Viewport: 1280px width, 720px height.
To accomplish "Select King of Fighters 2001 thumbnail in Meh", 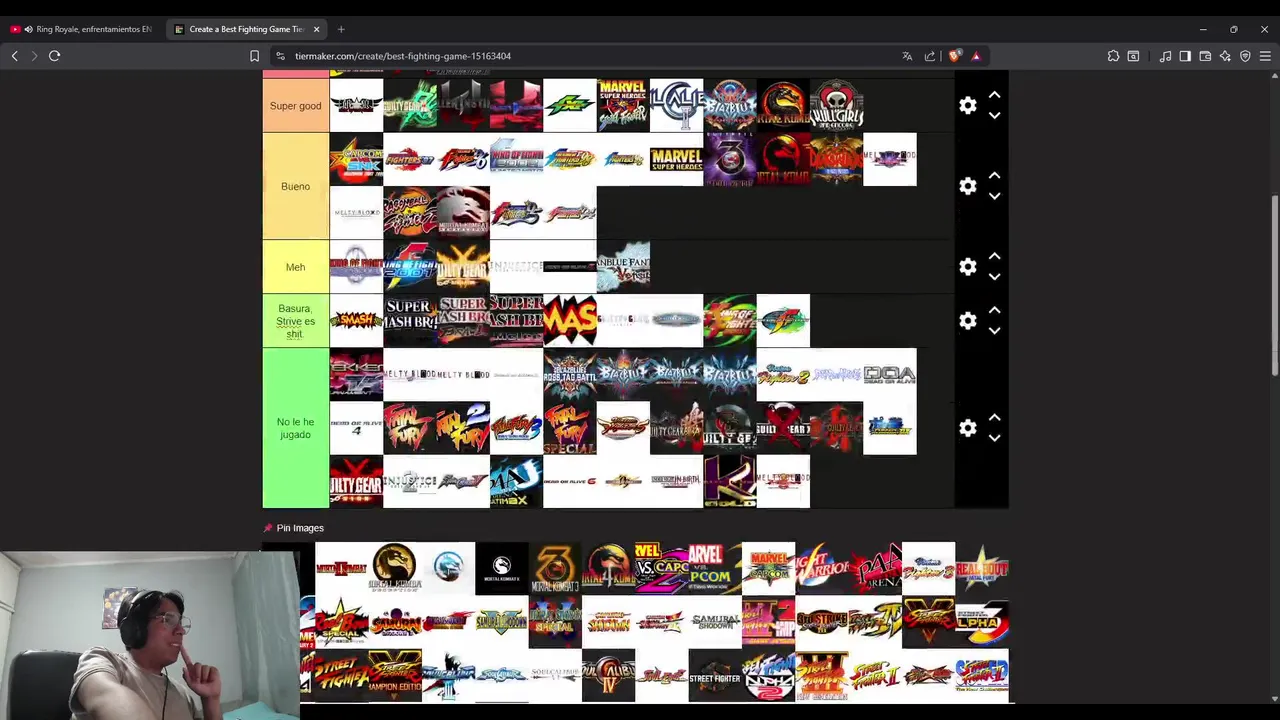I will 410,266.
